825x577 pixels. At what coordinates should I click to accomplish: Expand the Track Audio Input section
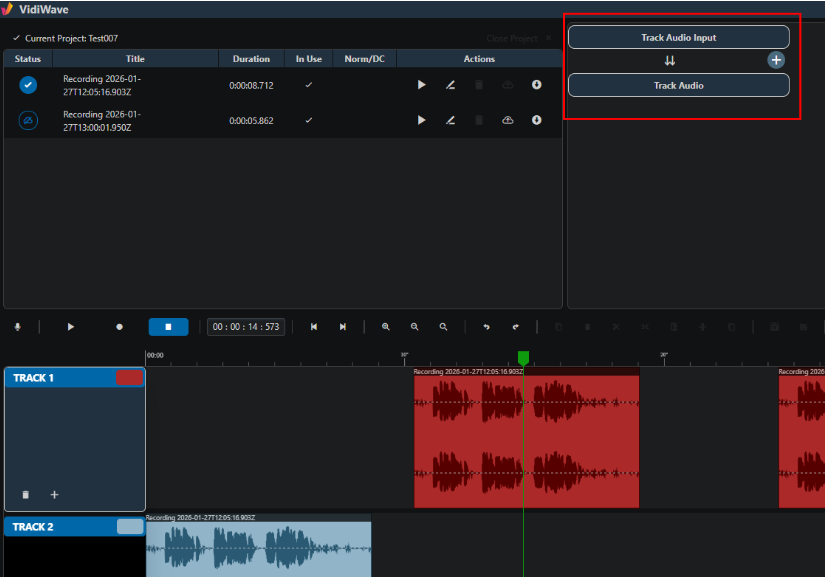[679, 37]
